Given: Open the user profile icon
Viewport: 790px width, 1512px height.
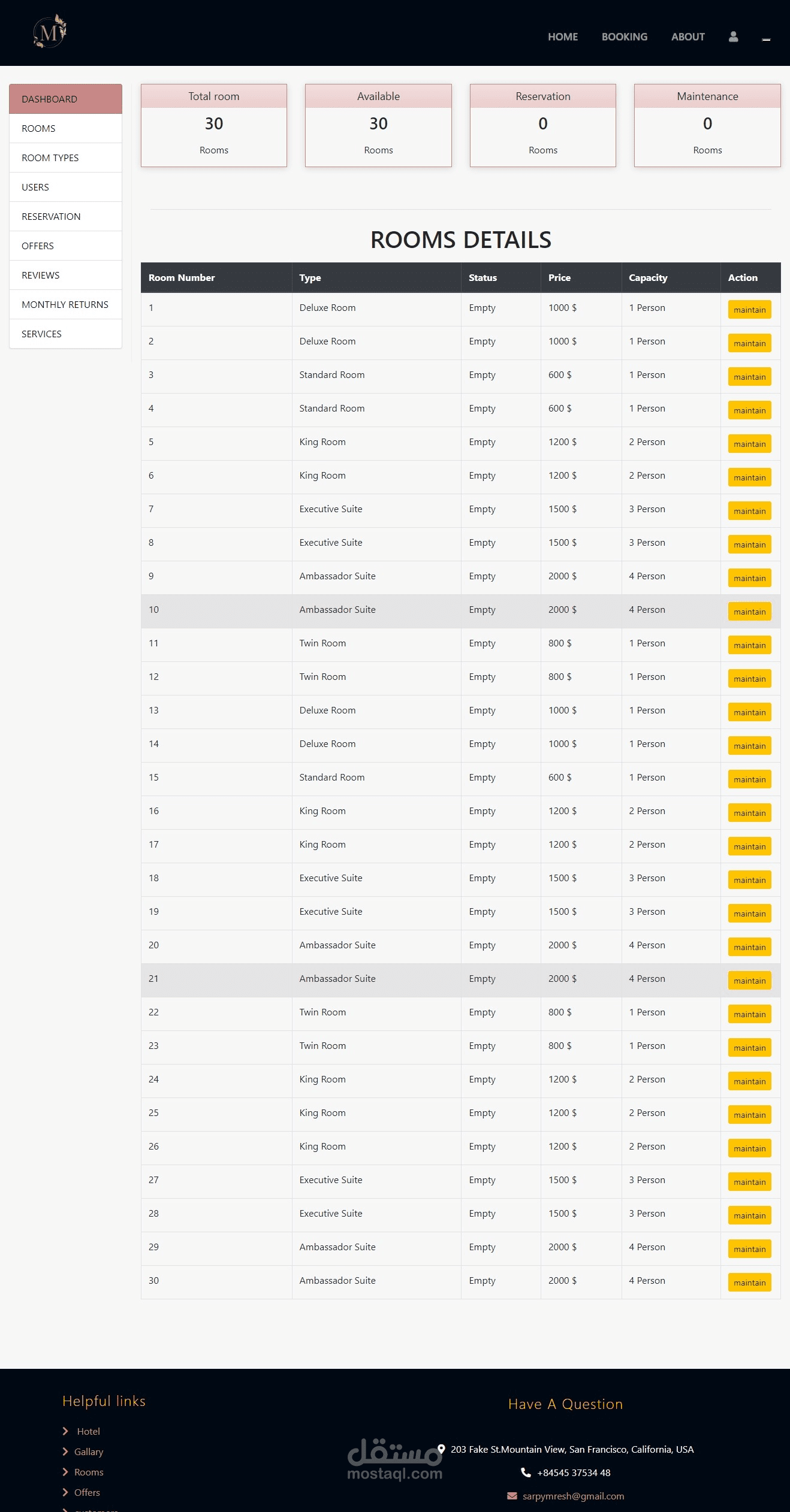Looking at the screenshot, I should point(733,37).
